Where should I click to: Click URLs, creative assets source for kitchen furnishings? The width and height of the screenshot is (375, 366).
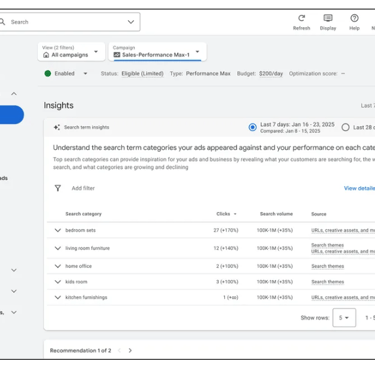click(x=343, y=297)
